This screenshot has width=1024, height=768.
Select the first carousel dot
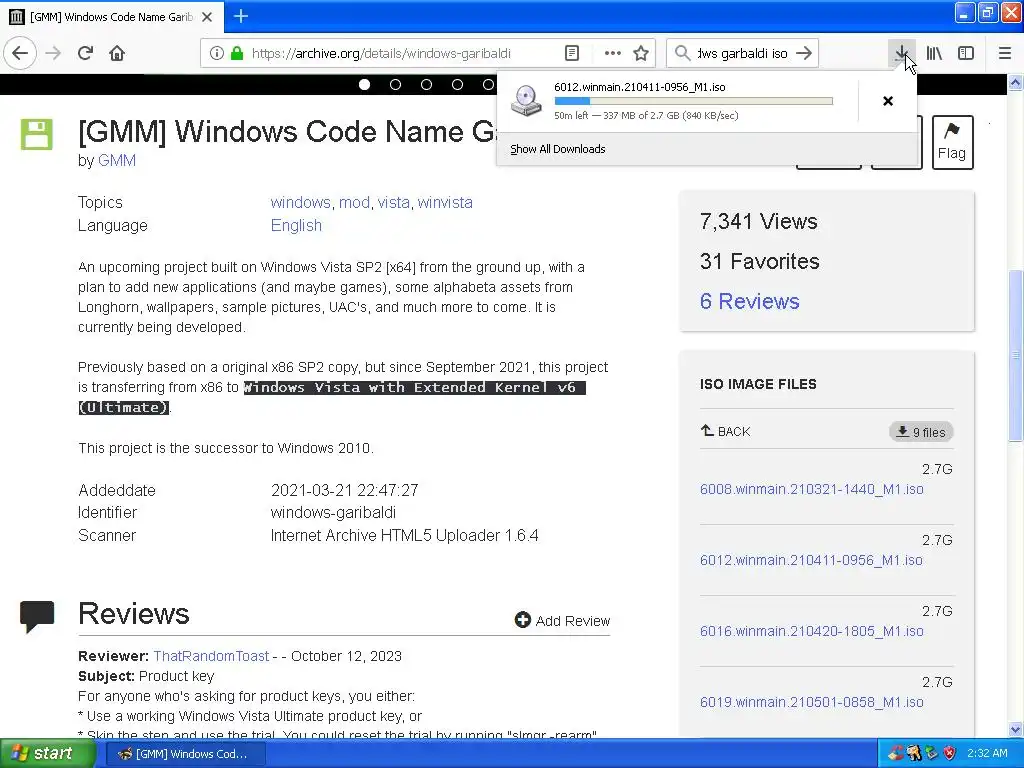click(x=364, y=84)
